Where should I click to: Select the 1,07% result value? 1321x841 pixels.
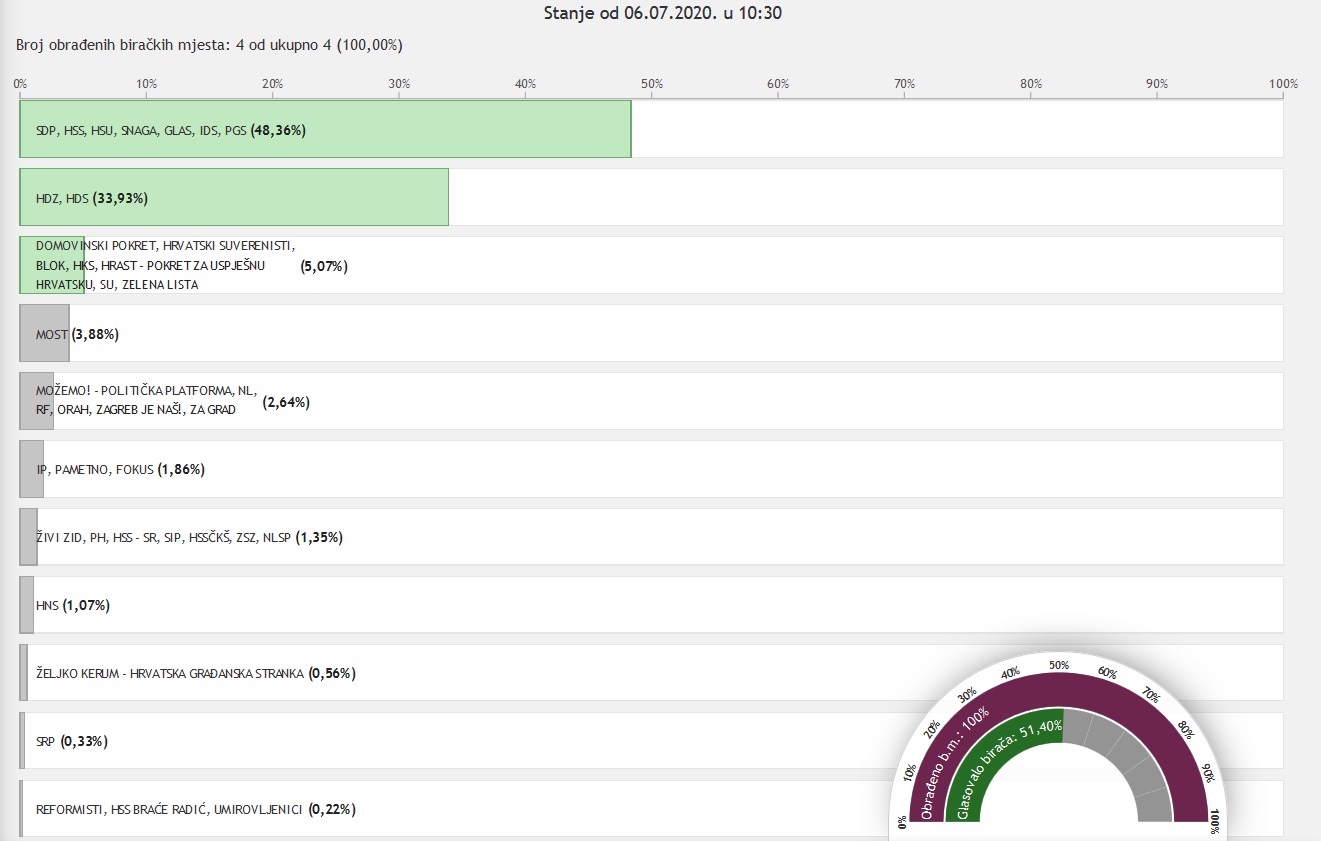[87, 606]
